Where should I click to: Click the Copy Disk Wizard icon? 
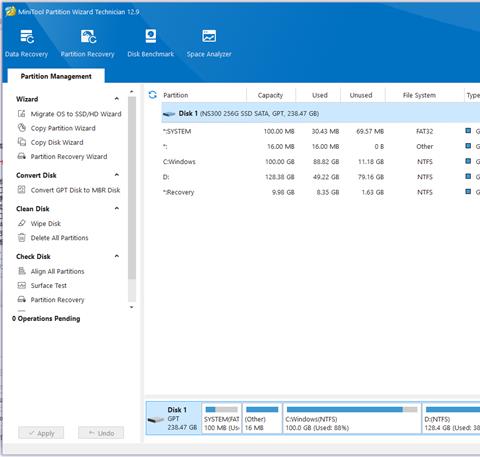(x=22, y=142)
